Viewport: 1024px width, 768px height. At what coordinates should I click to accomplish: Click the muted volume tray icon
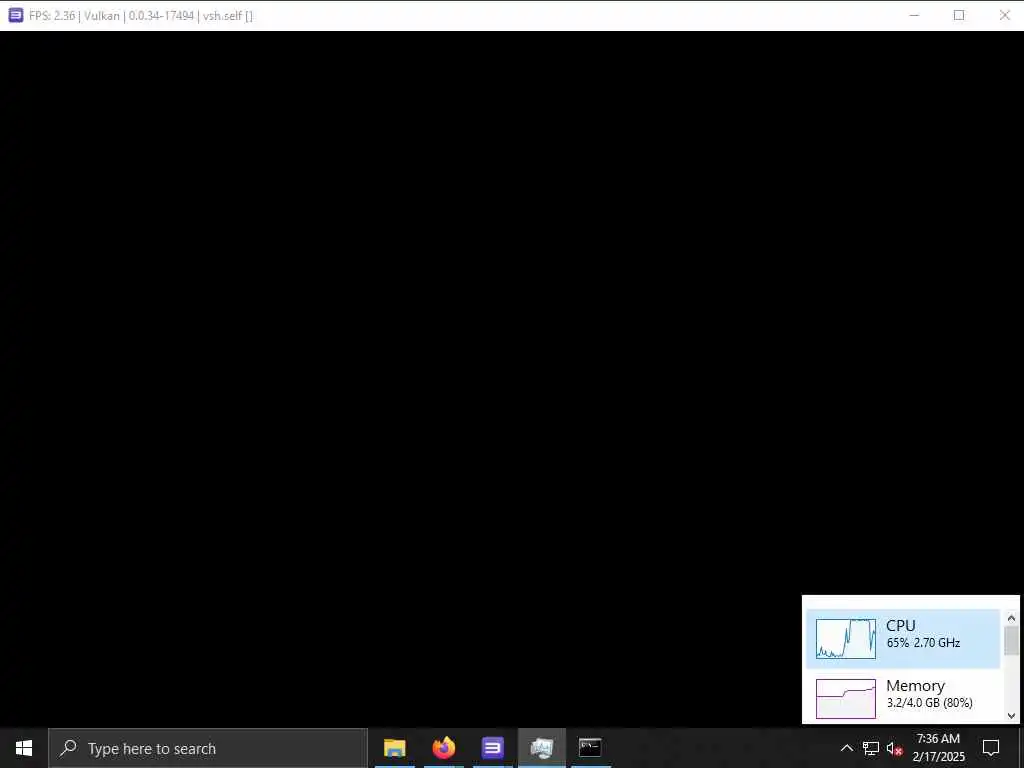coord(894,748)
